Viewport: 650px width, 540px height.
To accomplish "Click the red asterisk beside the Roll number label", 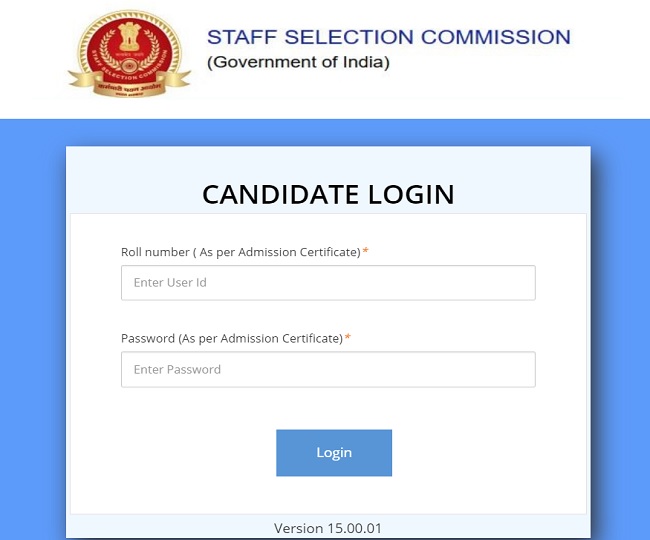I will [366, 252].
